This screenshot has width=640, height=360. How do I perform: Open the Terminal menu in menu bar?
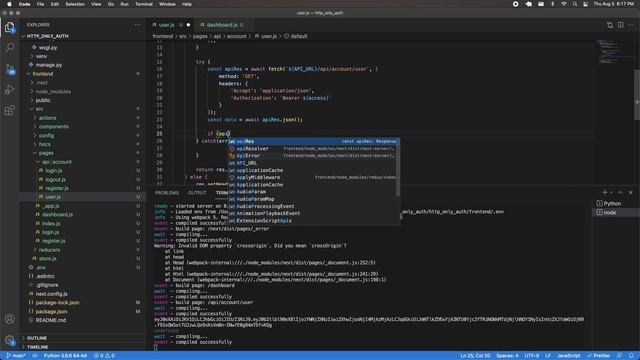[x=144, y=4]
